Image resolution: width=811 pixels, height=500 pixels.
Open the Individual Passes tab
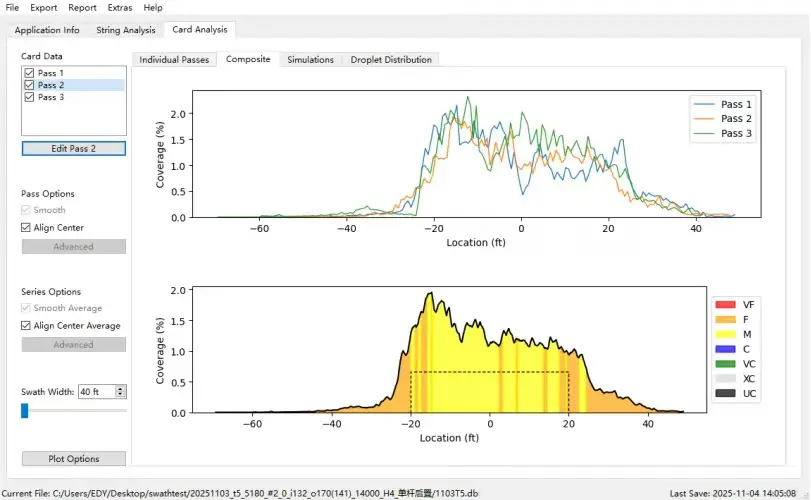174,60
